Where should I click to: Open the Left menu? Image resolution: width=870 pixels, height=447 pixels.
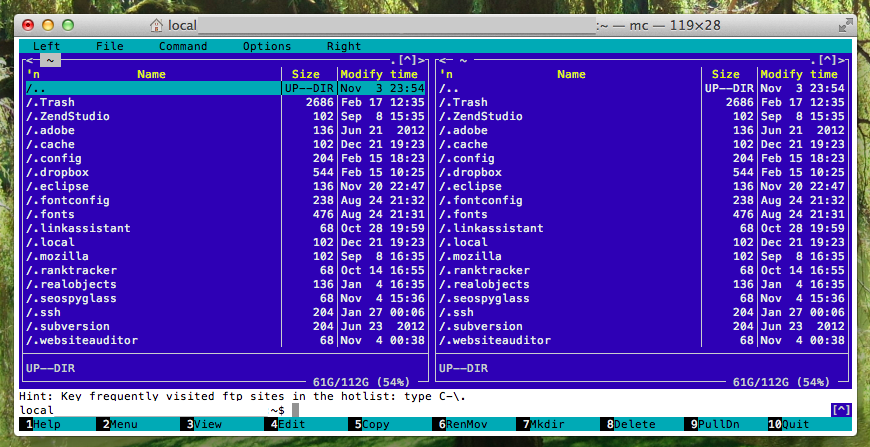click(46, 46)
